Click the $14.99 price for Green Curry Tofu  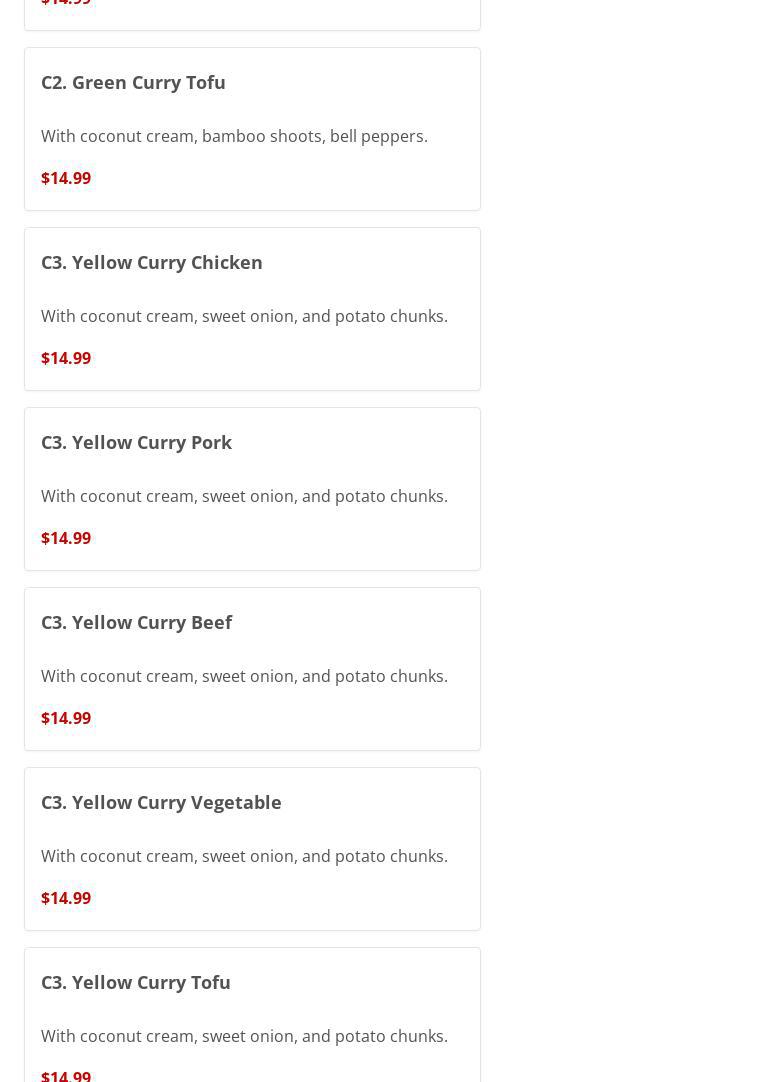tap(66, 178)
